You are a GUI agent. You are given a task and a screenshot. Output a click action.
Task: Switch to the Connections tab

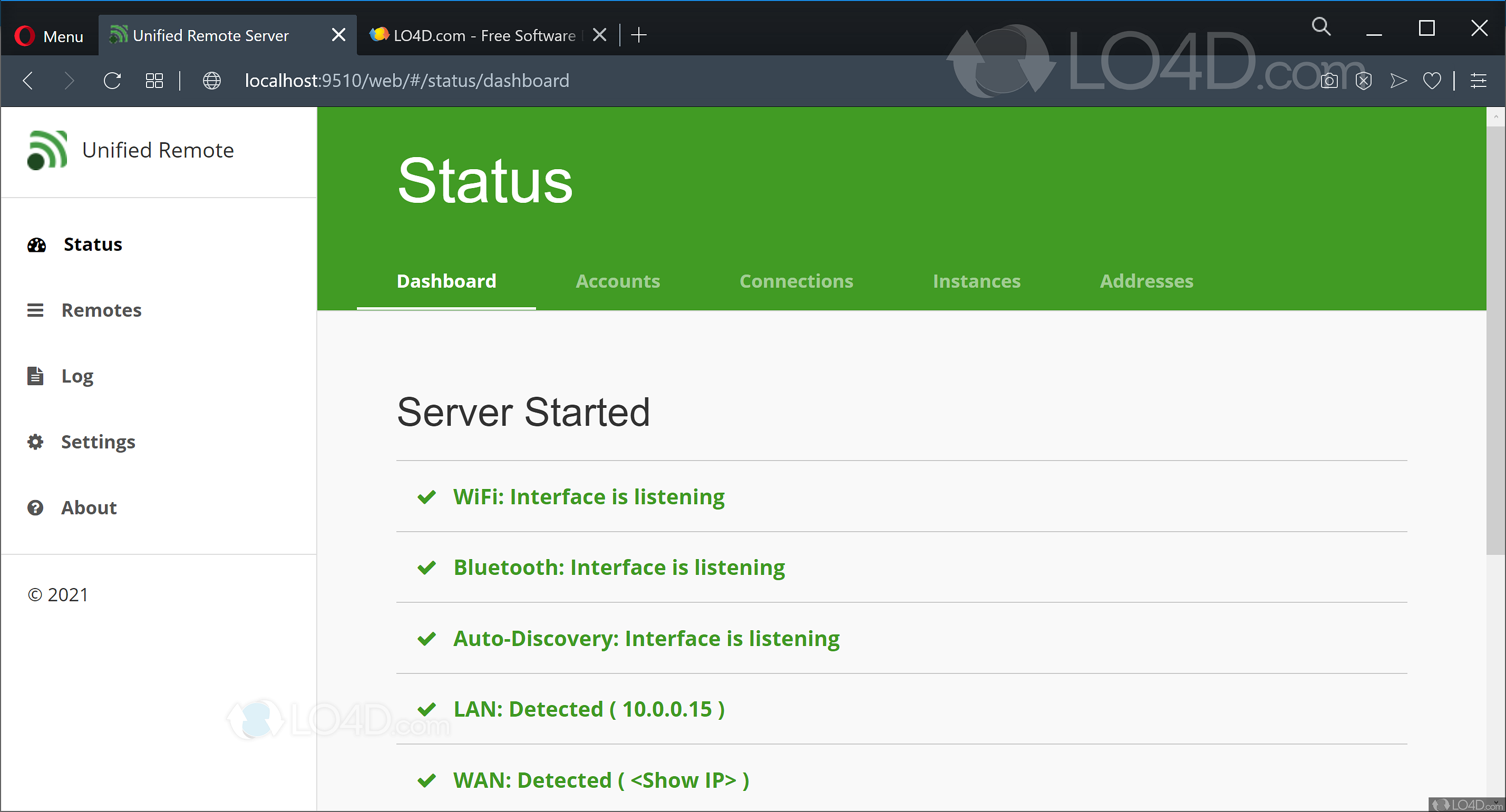tap(796, 281)
